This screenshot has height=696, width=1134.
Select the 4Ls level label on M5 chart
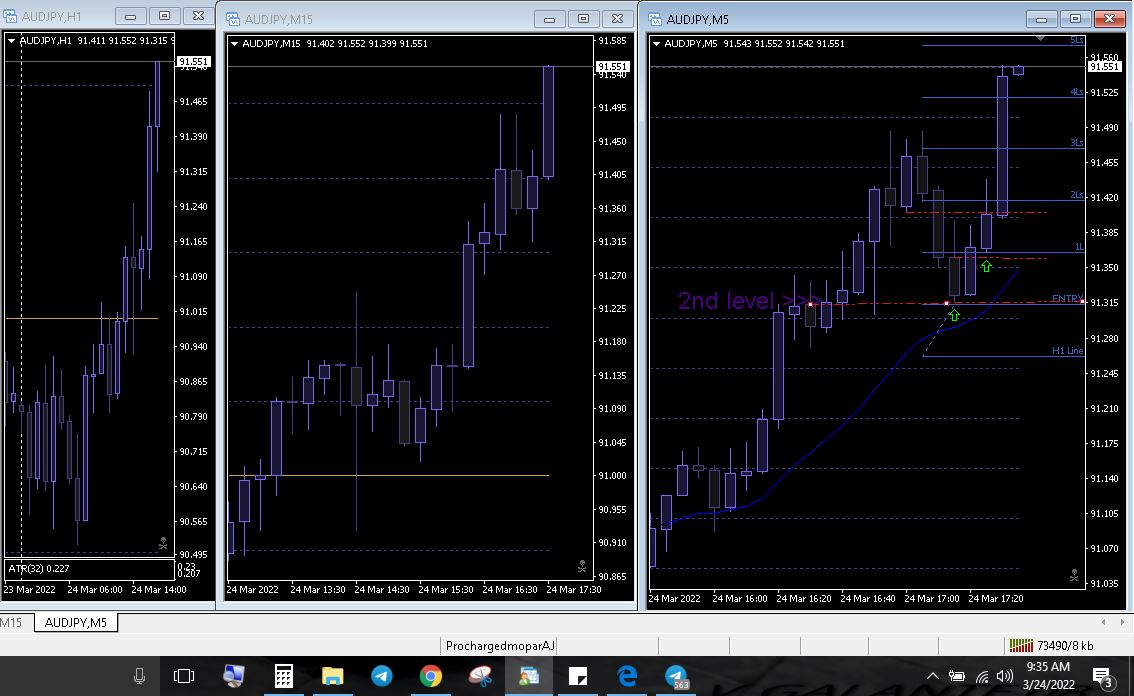[1076, 91]
